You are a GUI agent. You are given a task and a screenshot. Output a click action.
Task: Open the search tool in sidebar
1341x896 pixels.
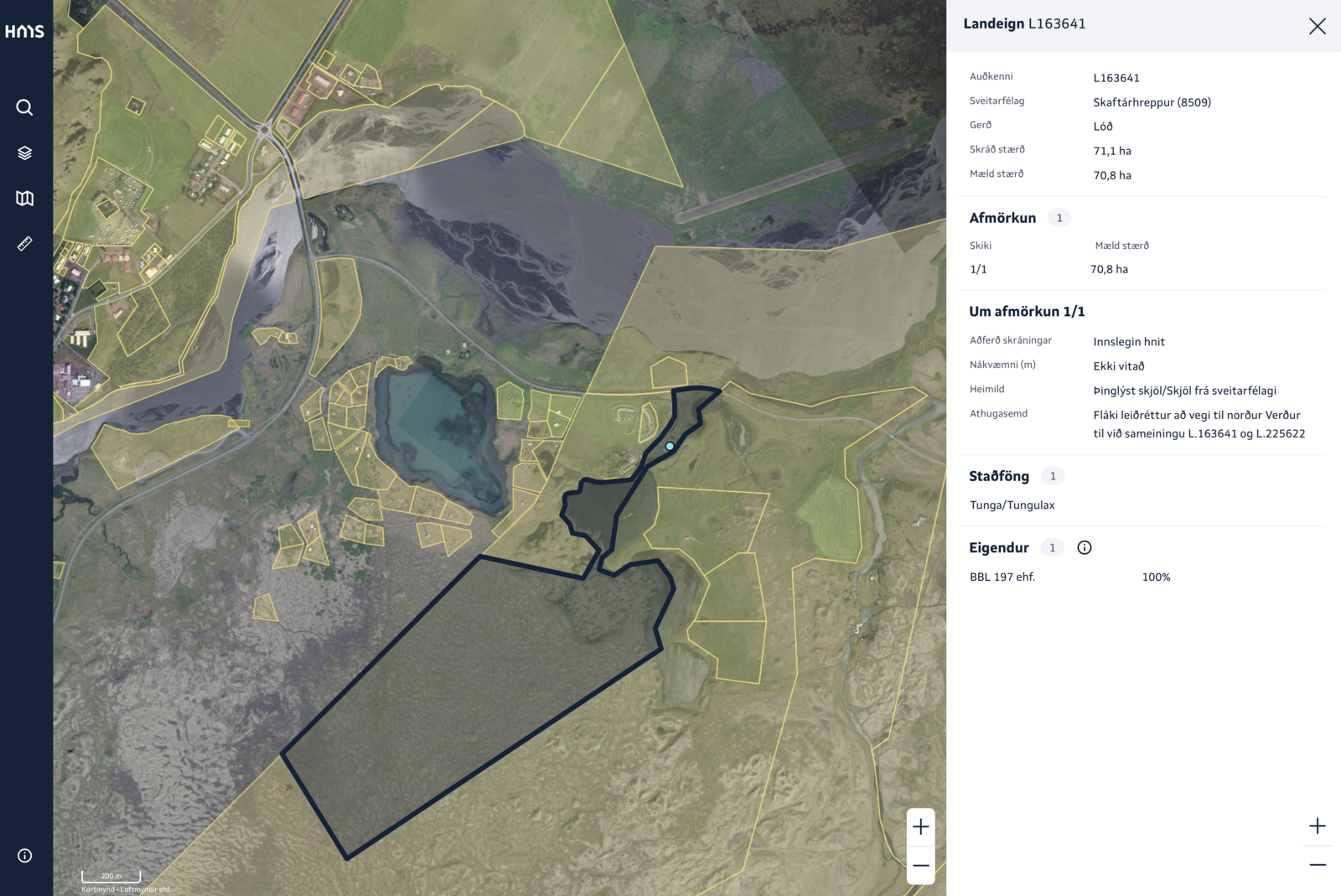coord(24,107)
